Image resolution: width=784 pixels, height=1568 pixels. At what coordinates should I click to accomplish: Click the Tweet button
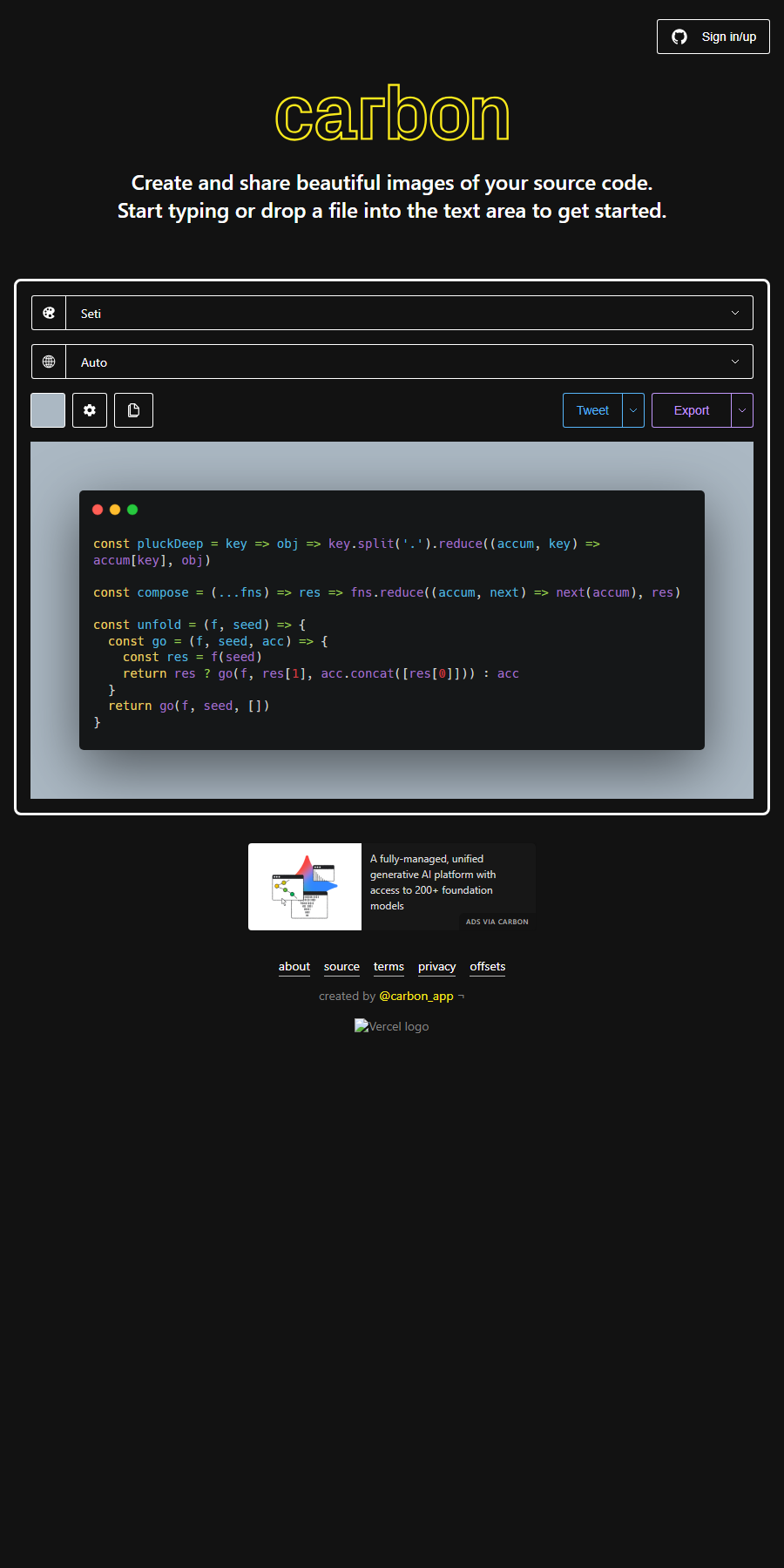[592, 410]
